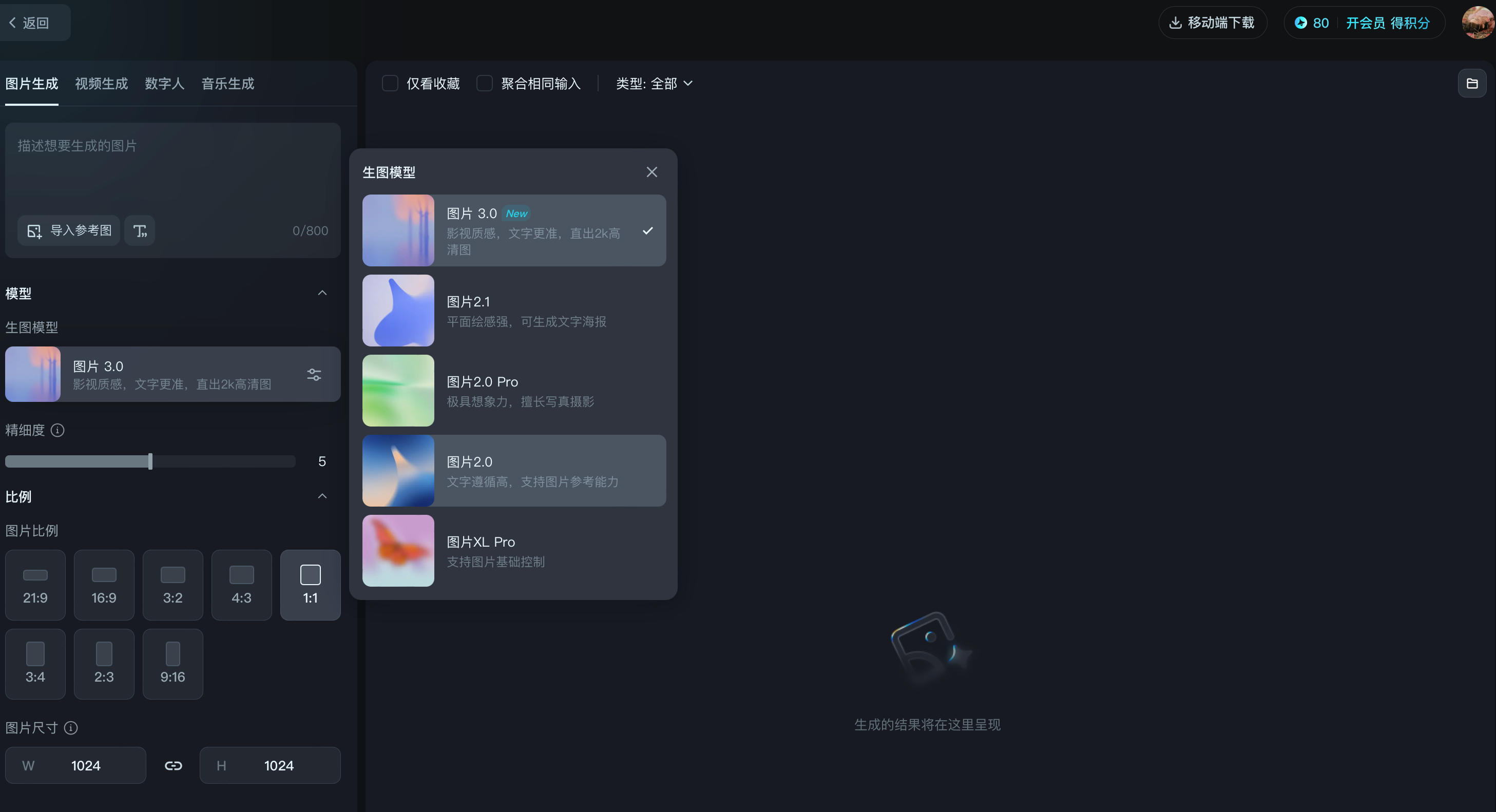Click the 图片2.0 Pro green thumbnail
This screenshot has width=1496, height=812.
398,391
